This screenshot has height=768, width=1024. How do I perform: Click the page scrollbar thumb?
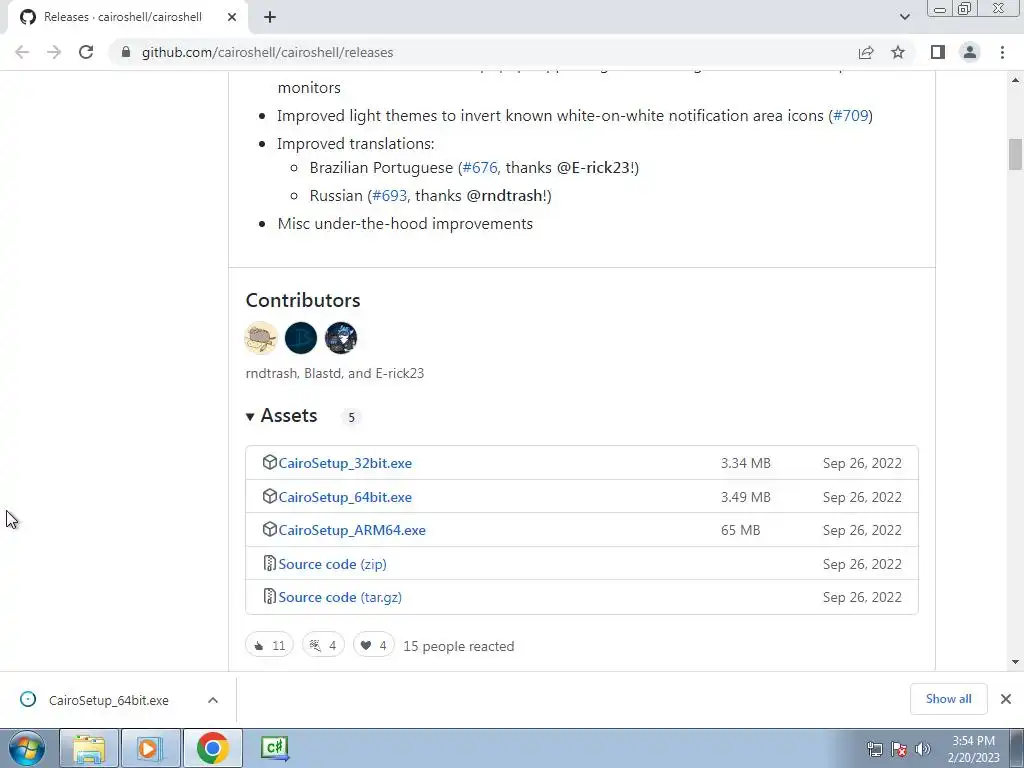pyautogui.click(x=1016, y=154)
